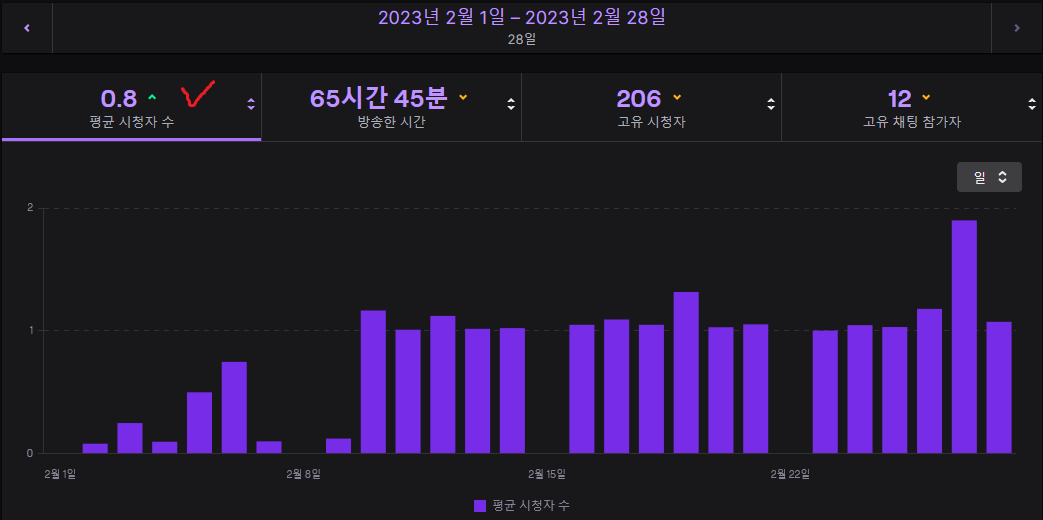This screenshot has height=520, width=1043.
Task: Select the 방송한 시간 metric tab
Action: [391, 107]
